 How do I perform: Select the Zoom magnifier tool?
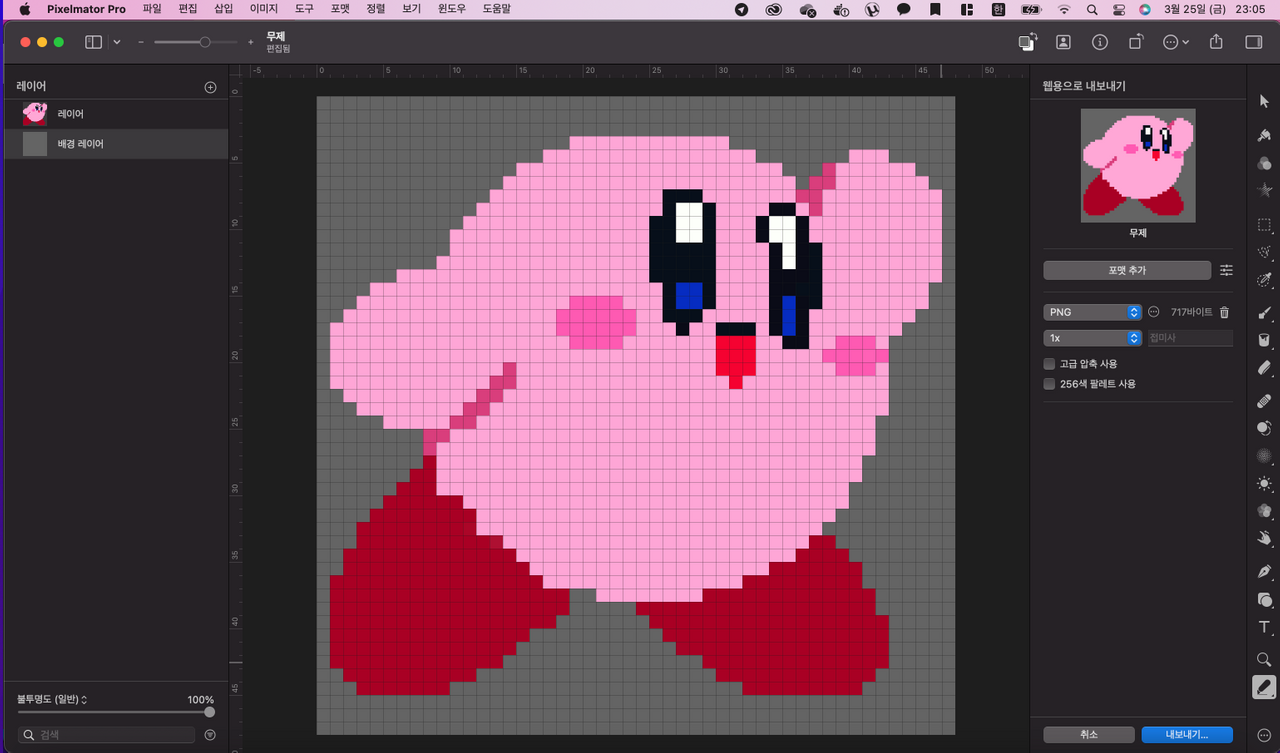1264,660
